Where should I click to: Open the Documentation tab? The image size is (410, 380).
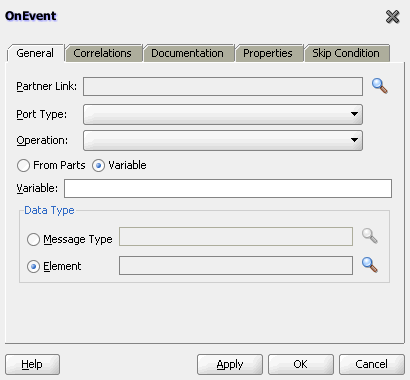[x=188, y=53]
